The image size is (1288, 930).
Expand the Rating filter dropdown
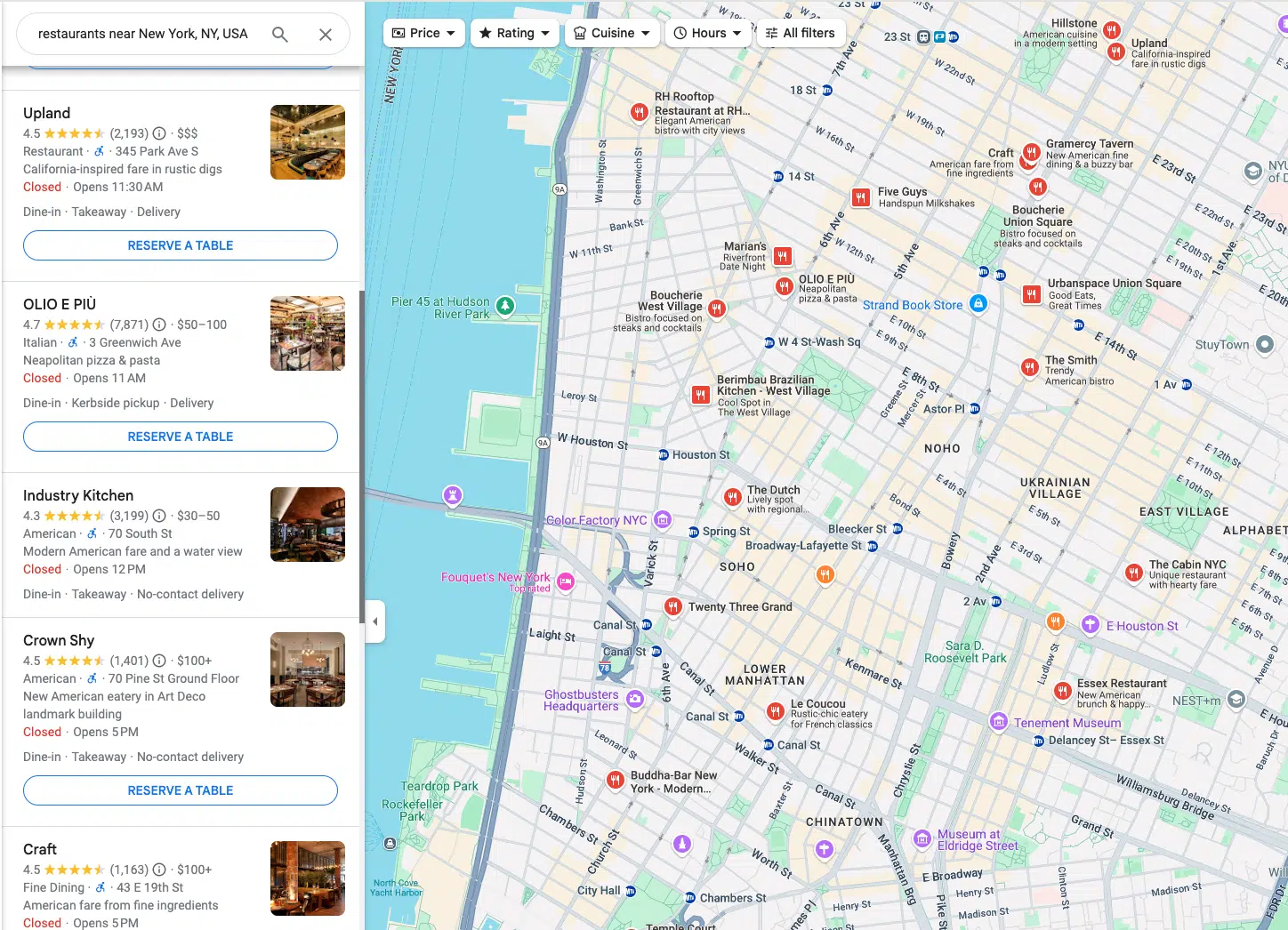[x=515, y=33]
